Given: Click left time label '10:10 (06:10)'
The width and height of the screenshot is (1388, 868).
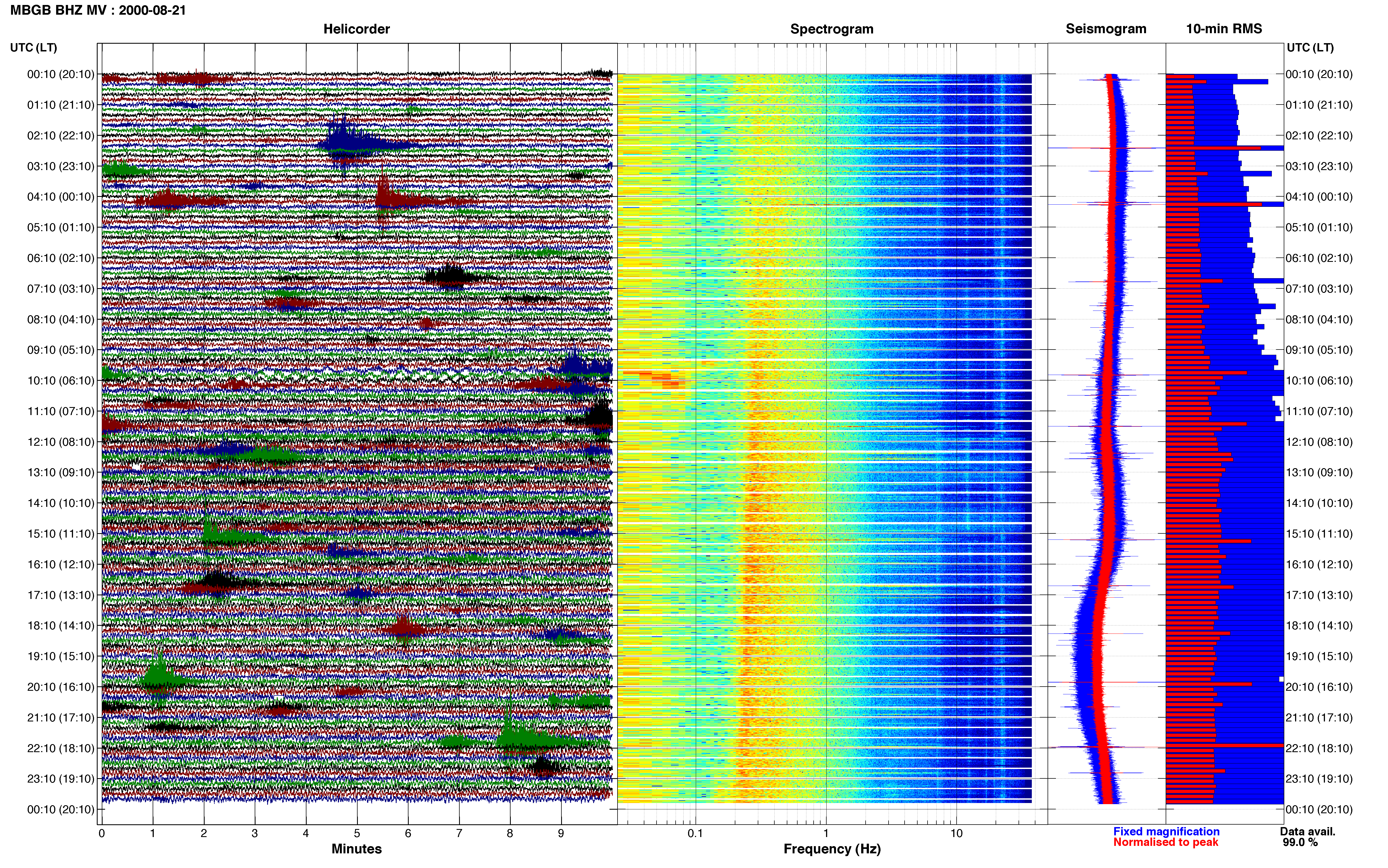Looking at the screenshot, I should pyautogui.click(x=61, y=380).
